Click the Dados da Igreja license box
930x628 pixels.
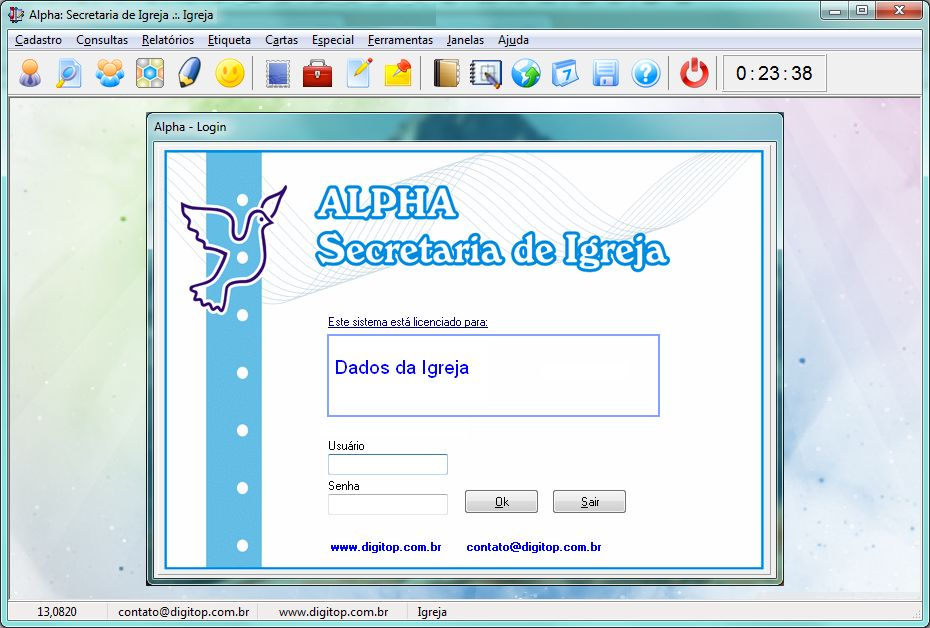(x=493, y=375)
